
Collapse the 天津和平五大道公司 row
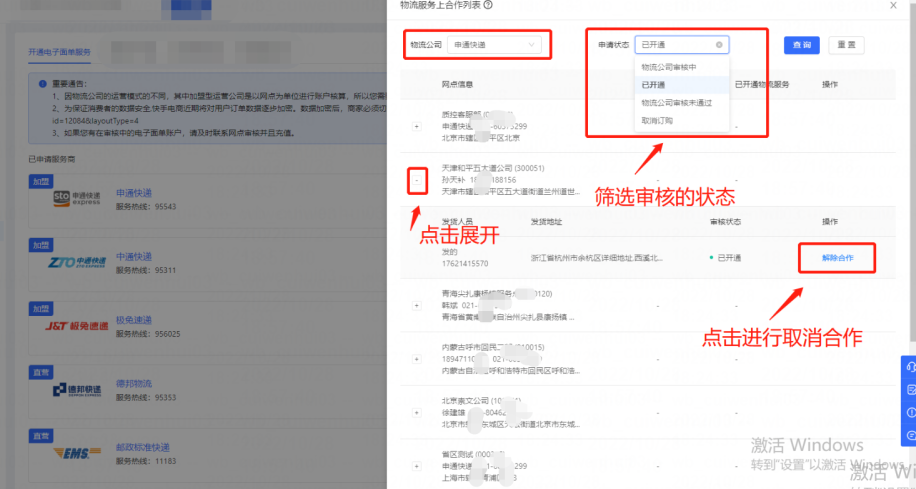pos(418,181)
